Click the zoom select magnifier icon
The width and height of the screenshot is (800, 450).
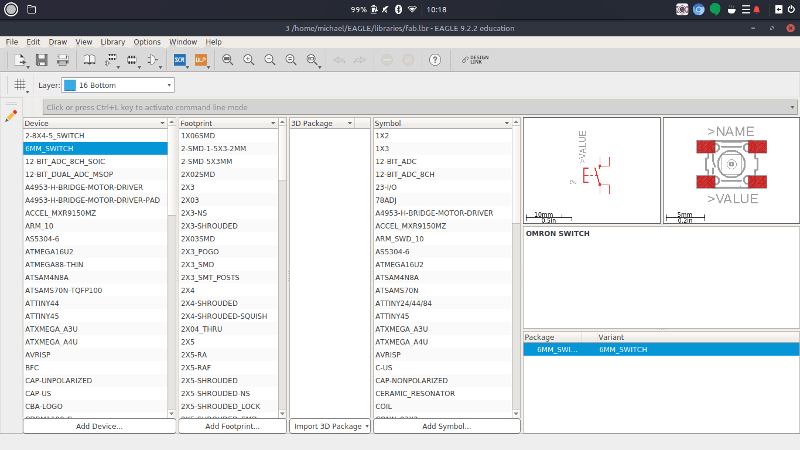point(312,60)
